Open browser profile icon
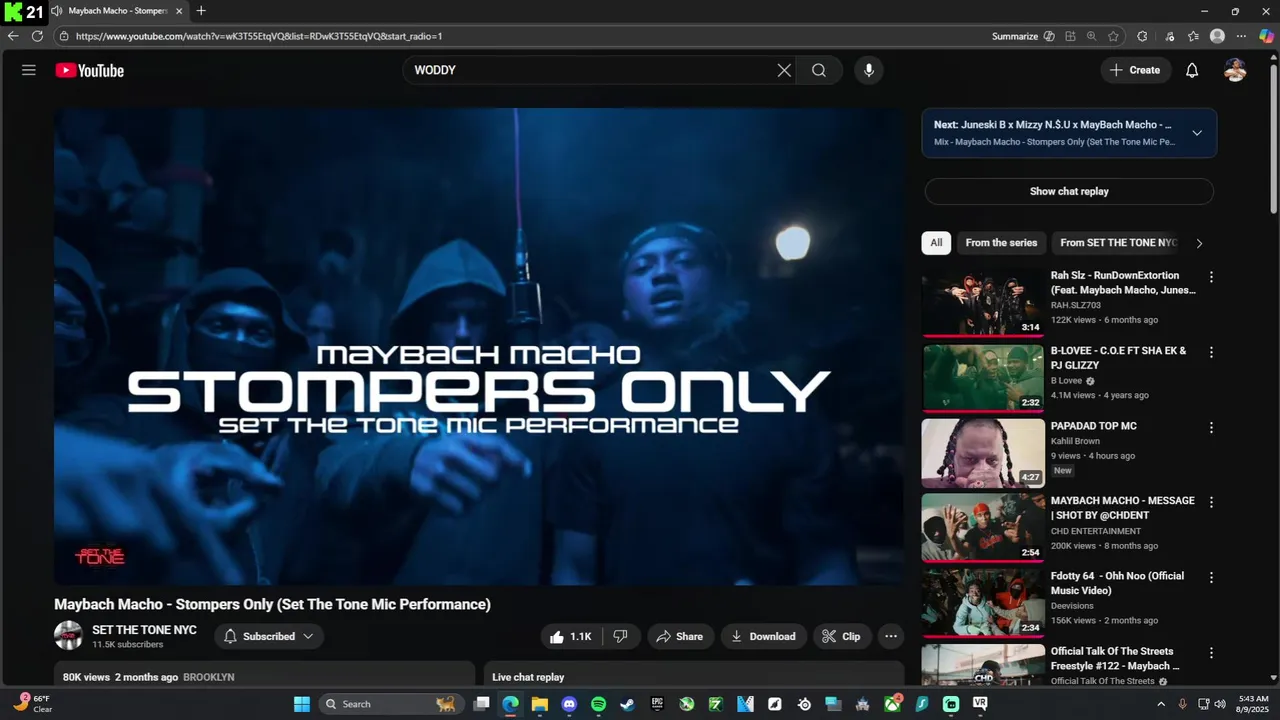Screen dimensions: 1280x720 (1217, 36)
